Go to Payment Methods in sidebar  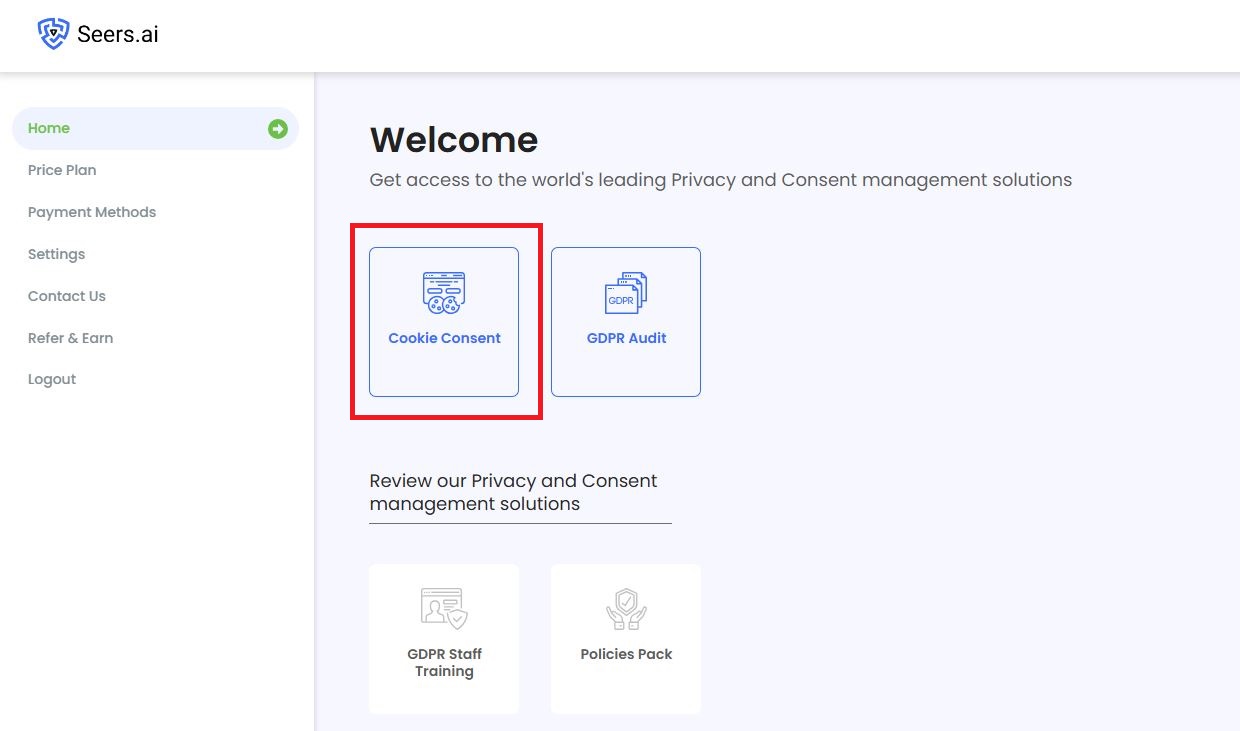coord(92,212)
